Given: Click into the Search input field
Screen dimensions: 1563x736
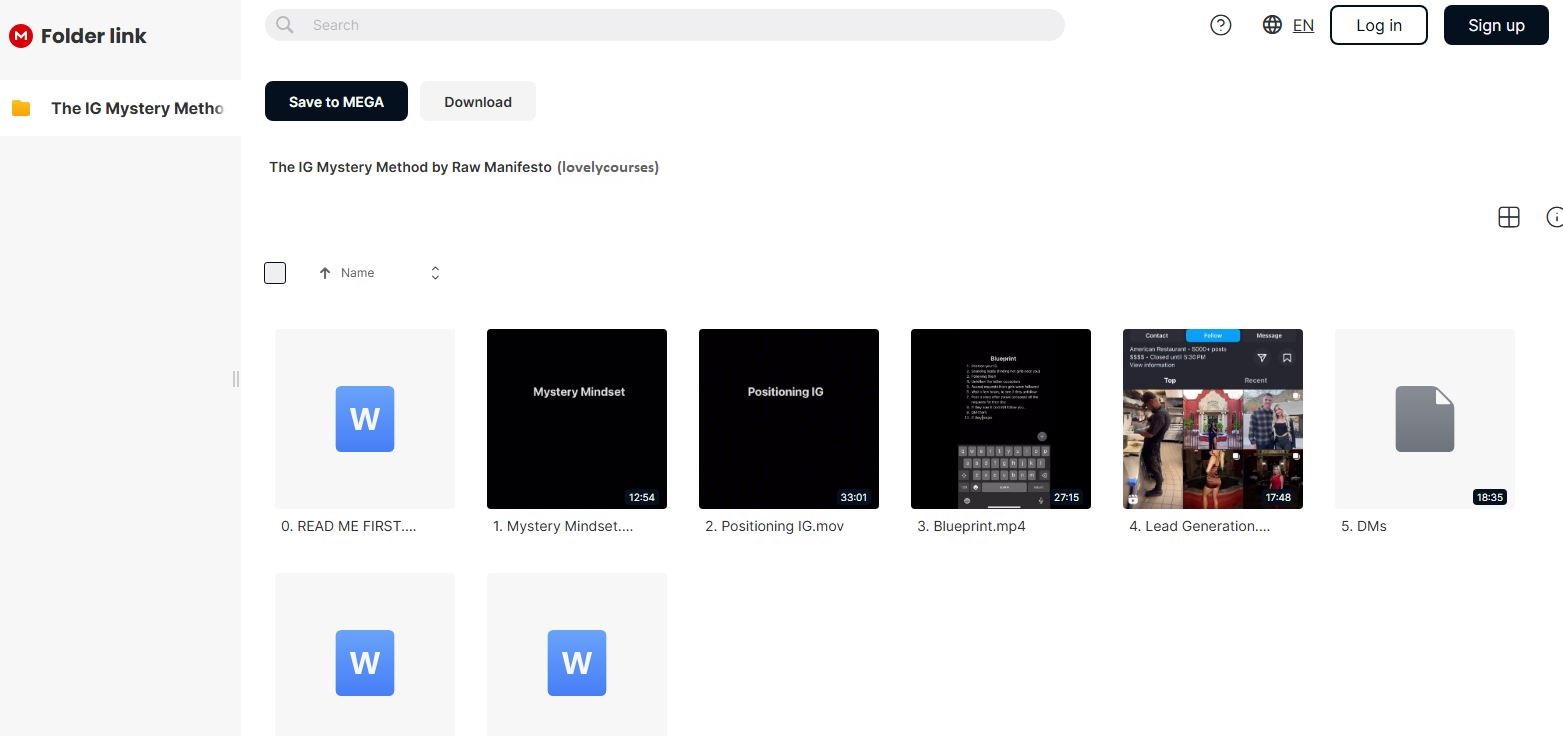Looking at the screenshot, I should click(680, 25).
